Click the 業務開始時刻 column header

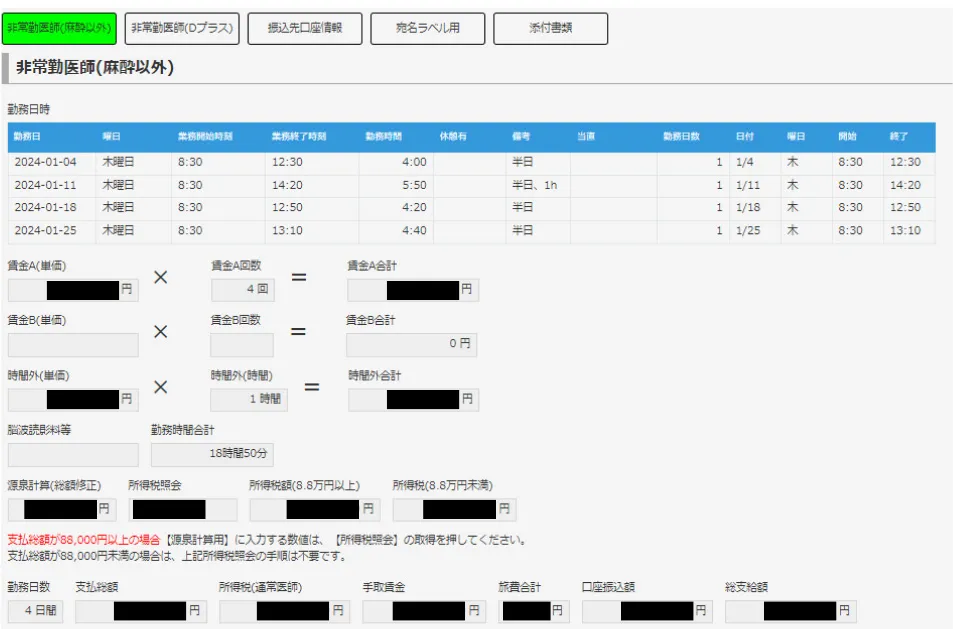tap(205, 136)
